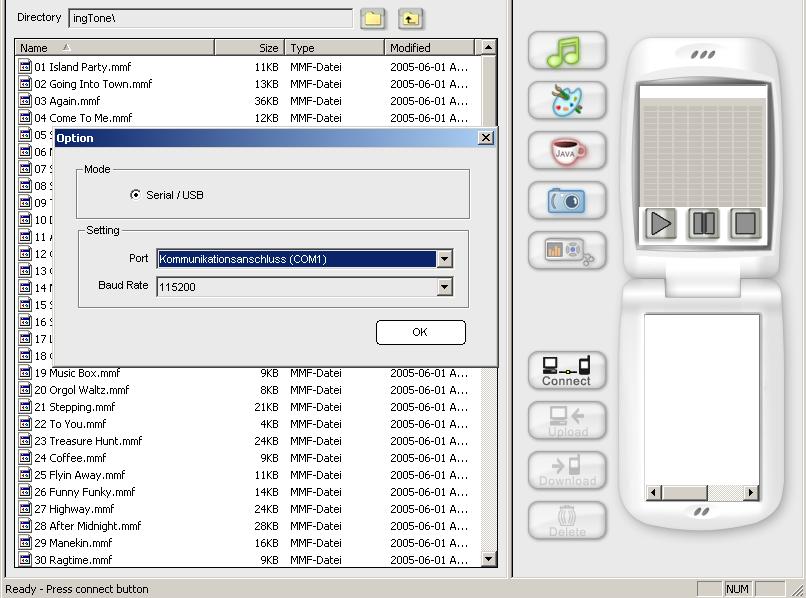Close the Option dialog
Viewport: 806px width, 598px height.
[x=486, y=138]
